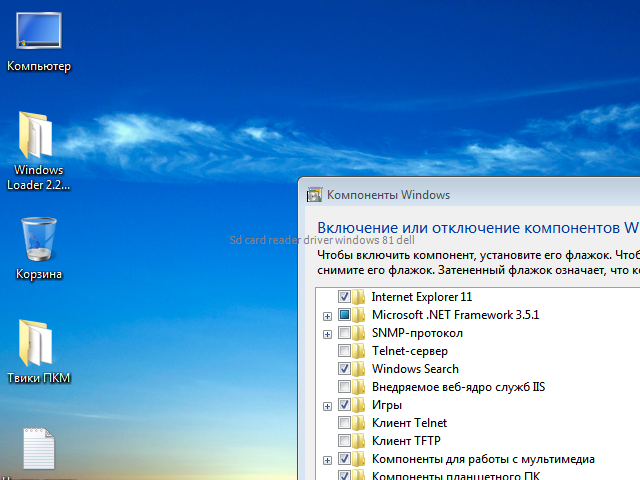The width and height of the screenshot is (640, 480).
Task: Click the folder icon beside Игры
Action: coord(359,404)
